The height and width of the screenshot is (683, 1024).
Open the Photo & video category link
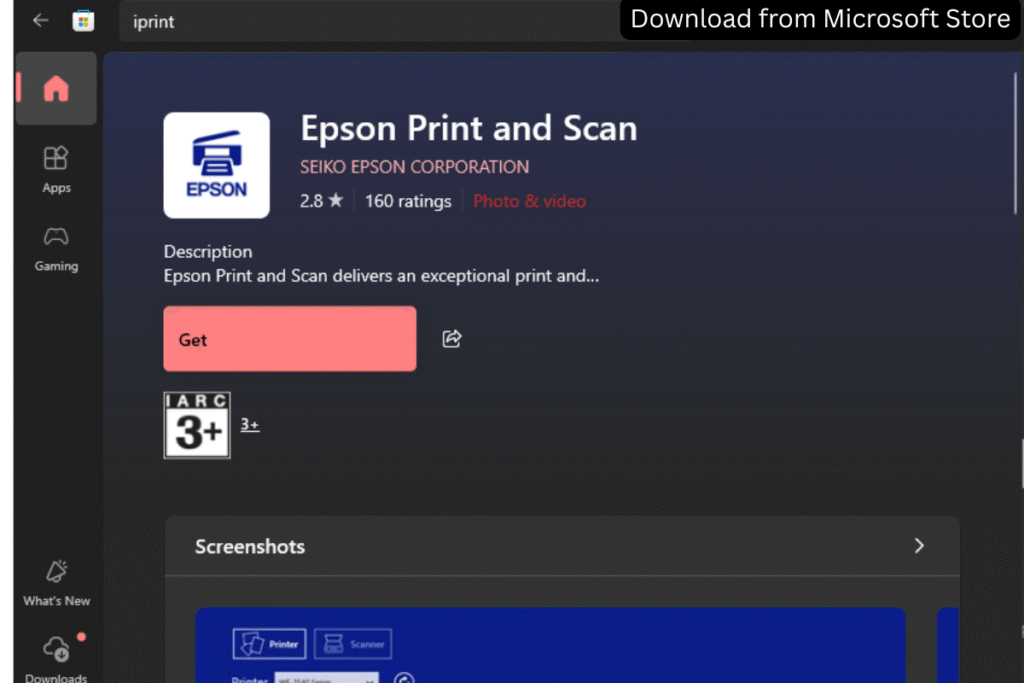pos(529,201)
